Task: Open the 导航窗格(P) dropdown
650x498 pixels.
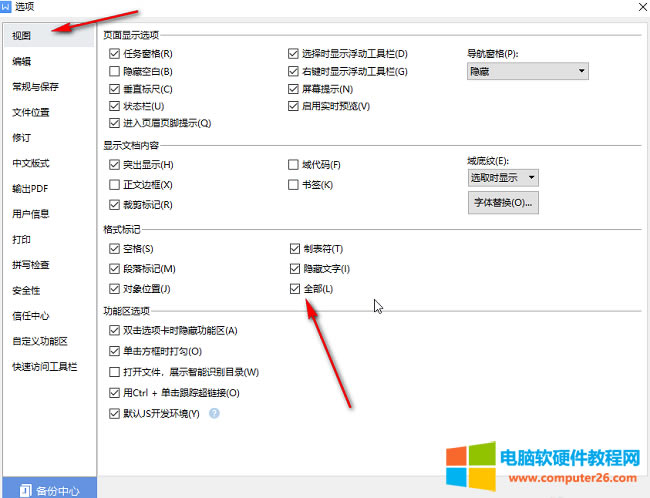Action: [x=528, y=71]
